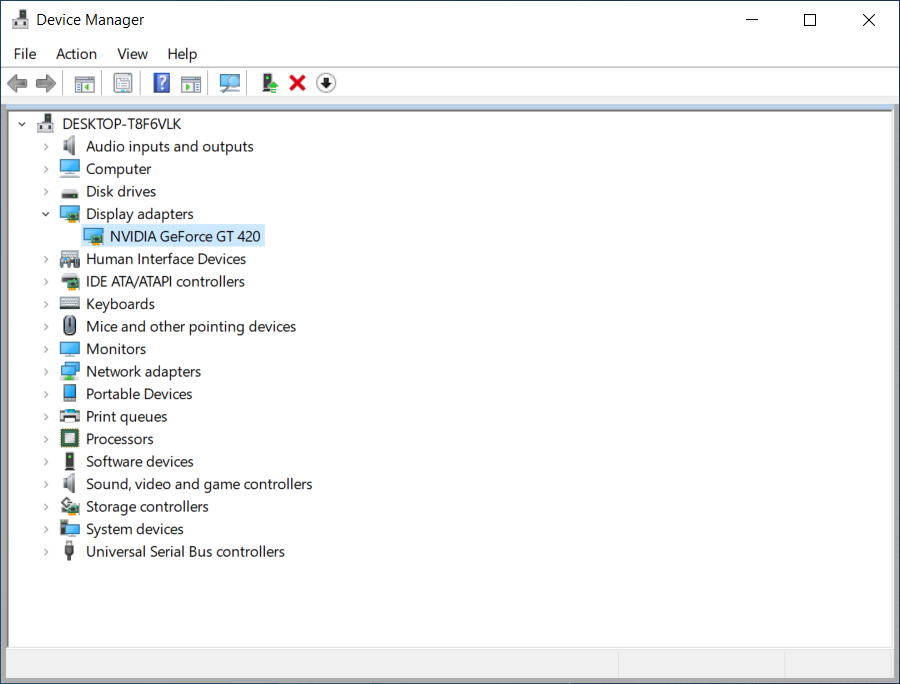
Task: Click the DESKTOP-T8F6VLK computer icon
Action: point(46,123)
